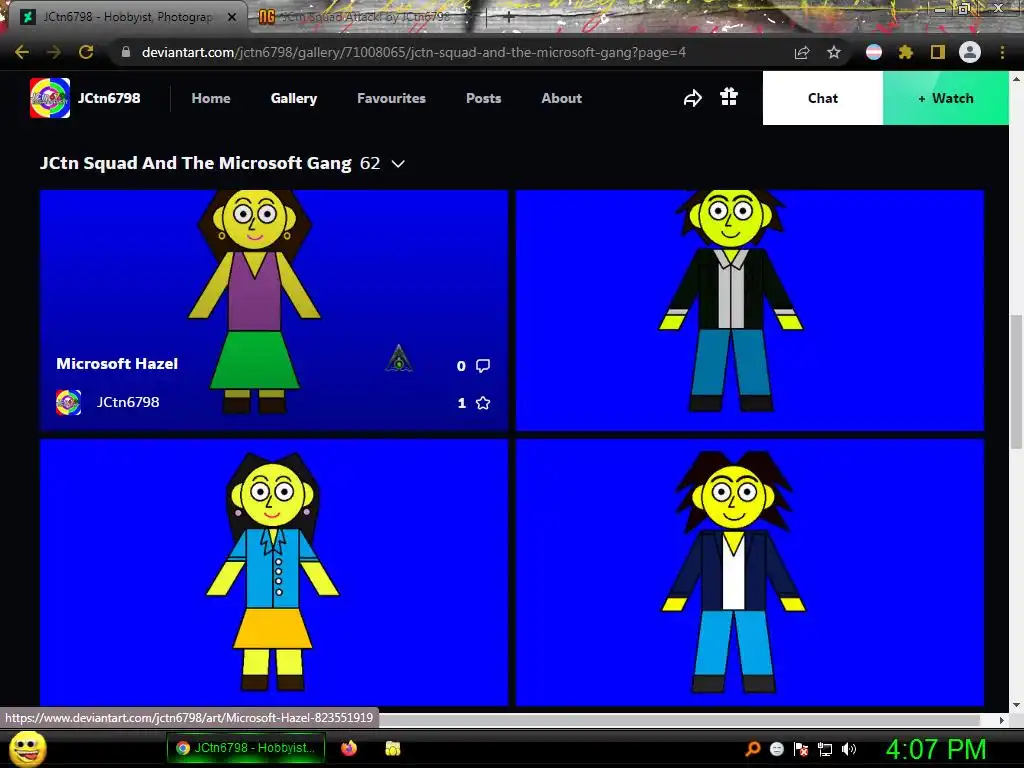Viewport: 1024px width, 768px height.
Task: Expand the gallery folder dropdown chevron
Action: [x=398, y=163]
